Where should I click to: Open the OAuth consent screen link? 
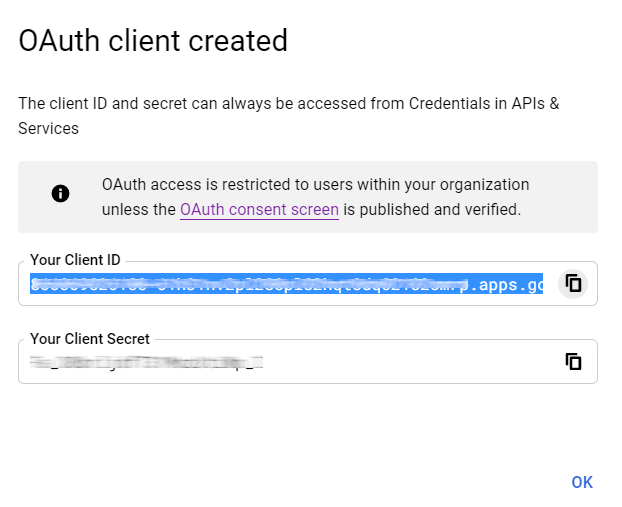click(x=259, y=210)
